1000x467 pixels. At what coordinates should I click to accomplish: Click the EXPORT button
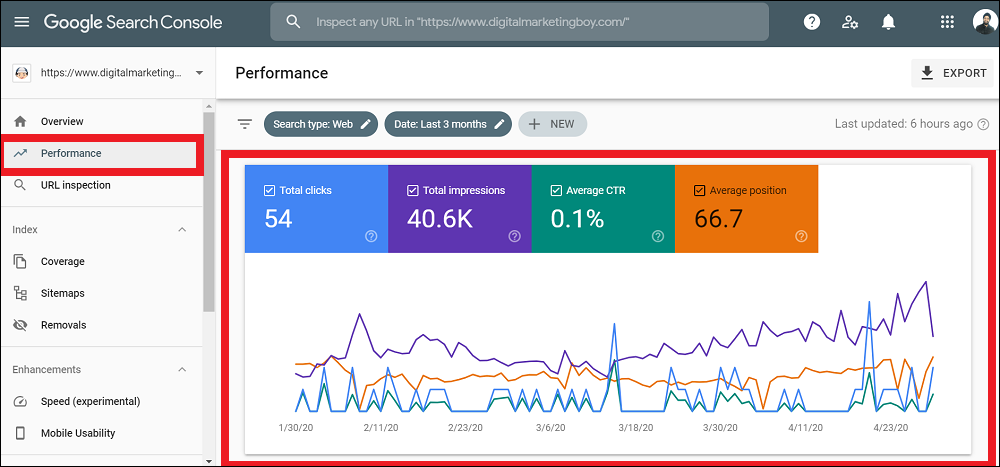click(x=953, y=73)
